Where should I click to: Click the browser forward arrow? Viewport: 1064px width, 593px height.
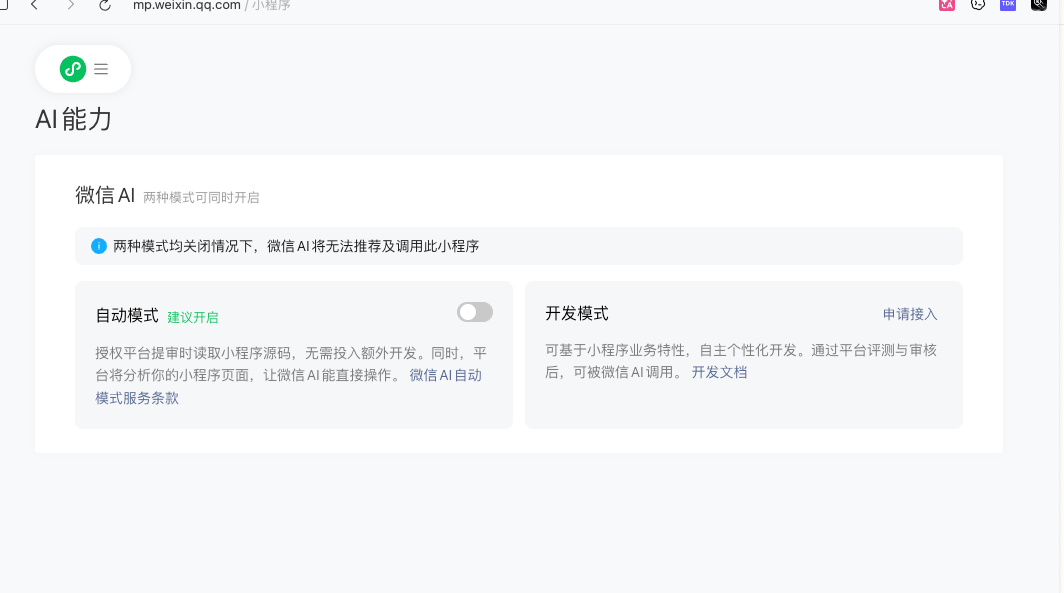71,5
